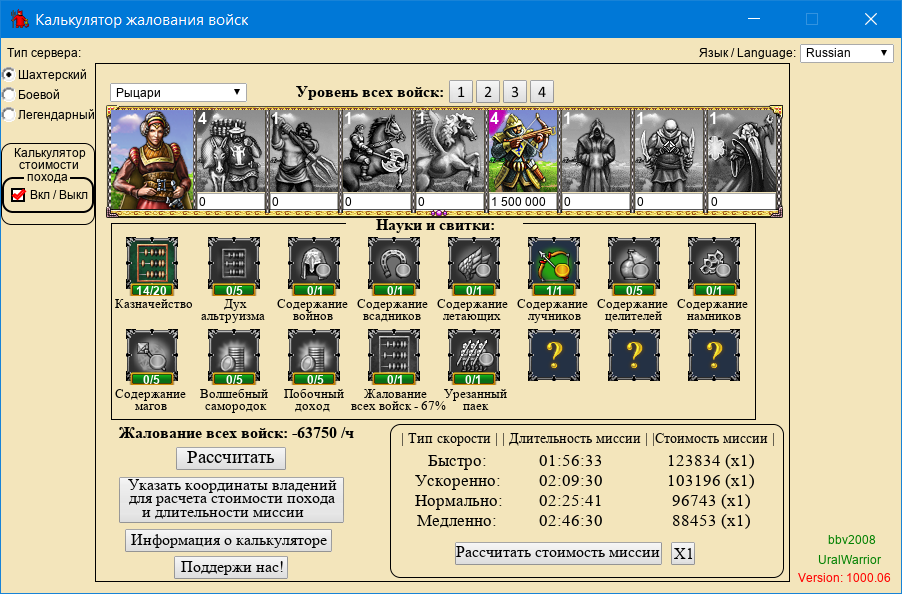Select the Боевой server type

[x=9, y=94]
